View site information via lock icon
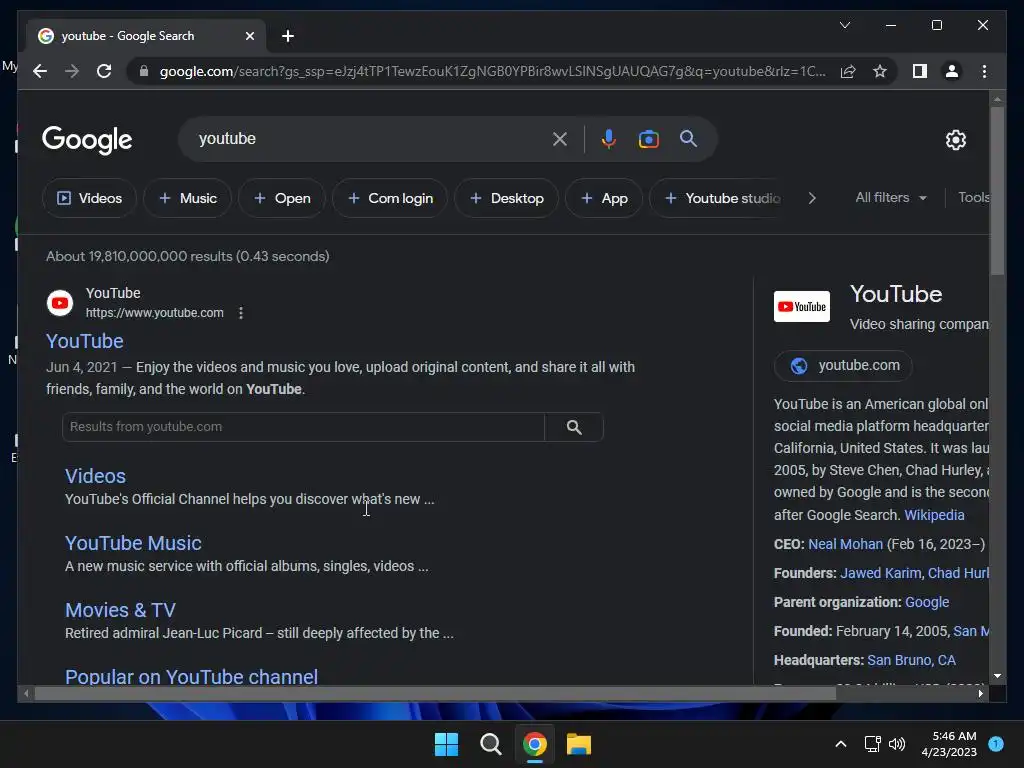The width and height of the screenshot is (1024, 768). [x=144, y=71]
